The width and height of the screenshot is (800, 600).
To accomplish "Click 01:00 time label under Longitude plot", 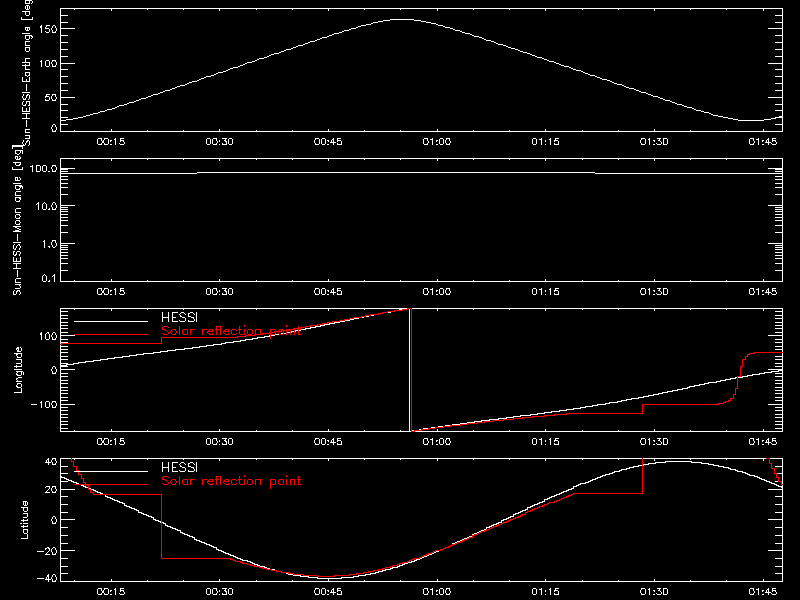I will (x=437, y=442).
